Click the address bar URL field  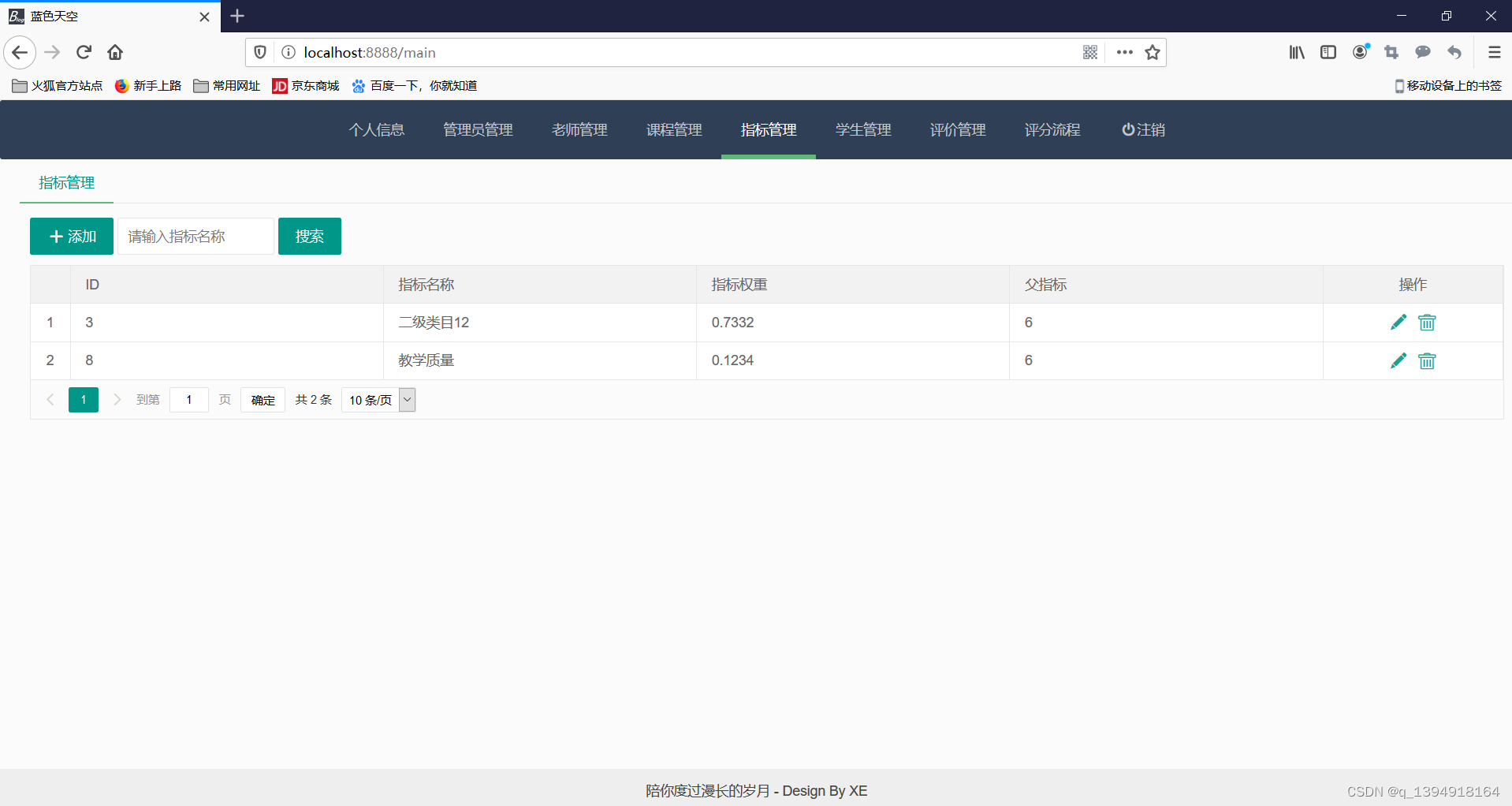click(686, 52)
